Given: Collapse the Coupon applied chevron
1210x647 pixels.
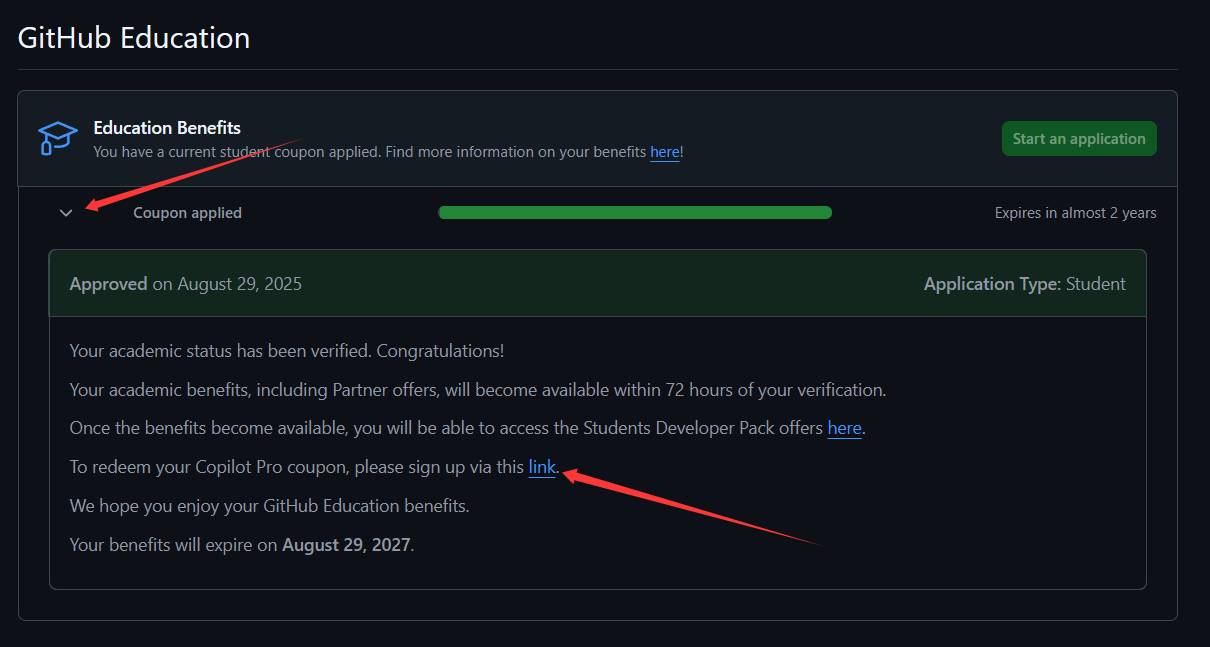Looking at the screenshot, I should pos(66,212).
